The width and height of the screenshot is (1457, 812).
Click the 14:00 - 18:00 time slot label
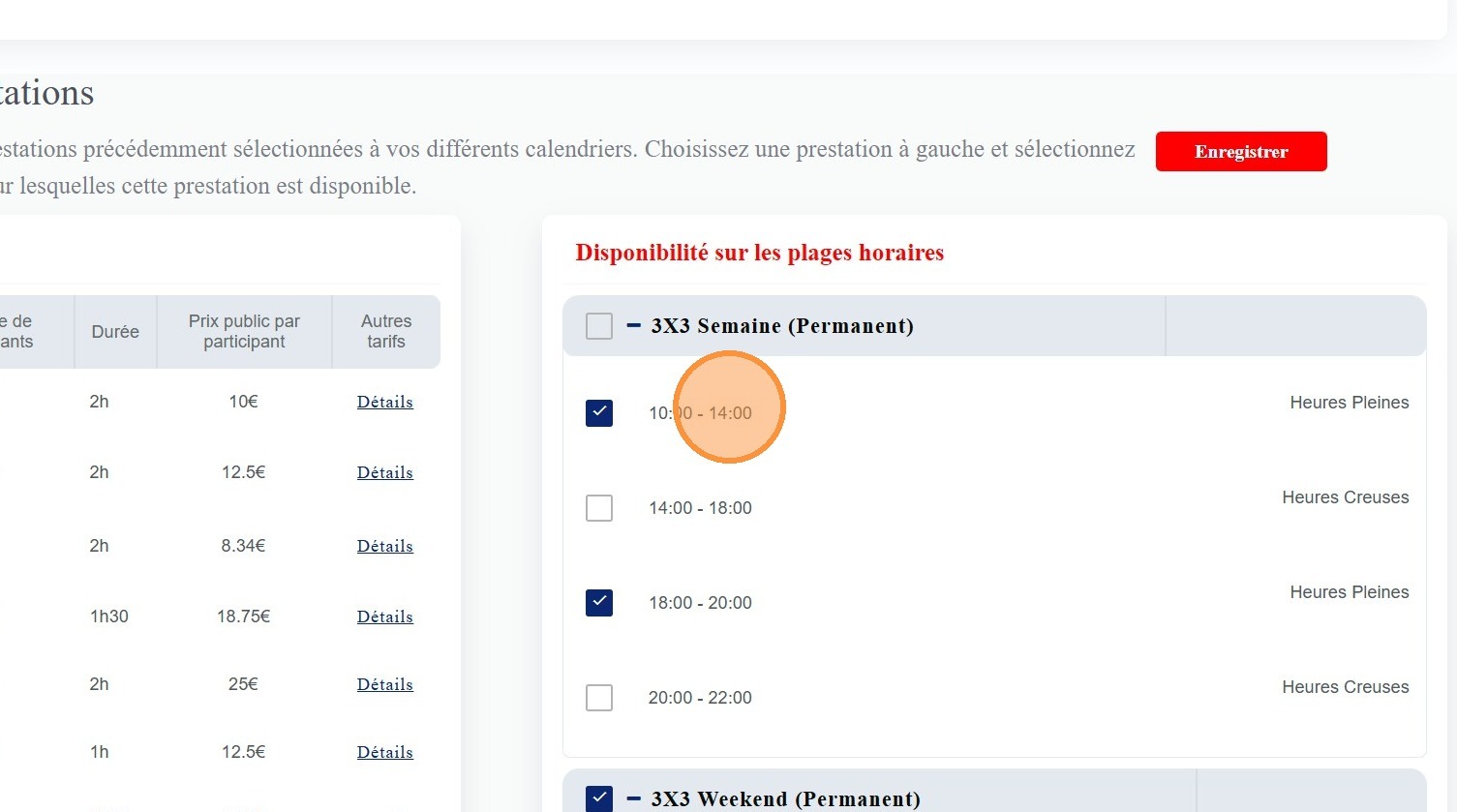tap(700, 508)
